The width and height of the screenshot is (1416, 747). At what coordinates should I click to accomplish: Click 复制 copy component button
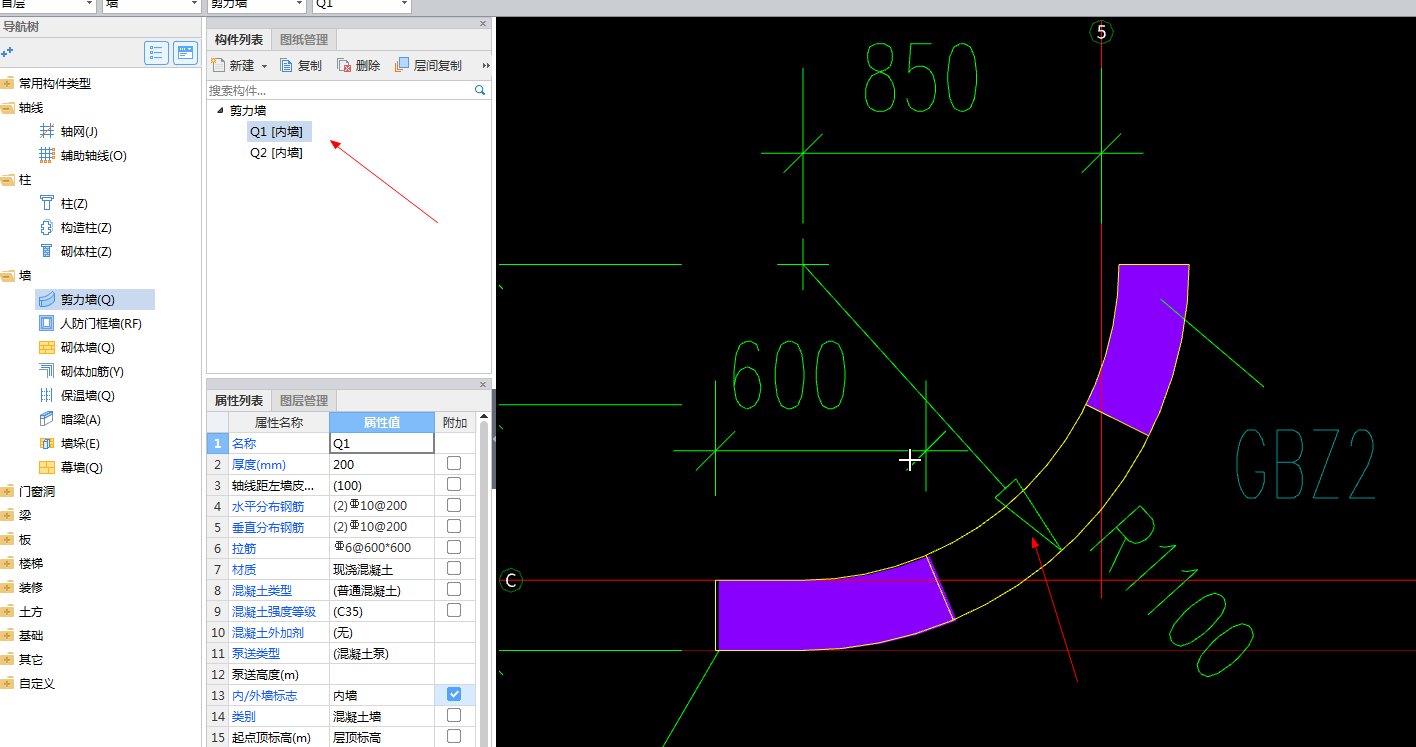pos(301,65)
